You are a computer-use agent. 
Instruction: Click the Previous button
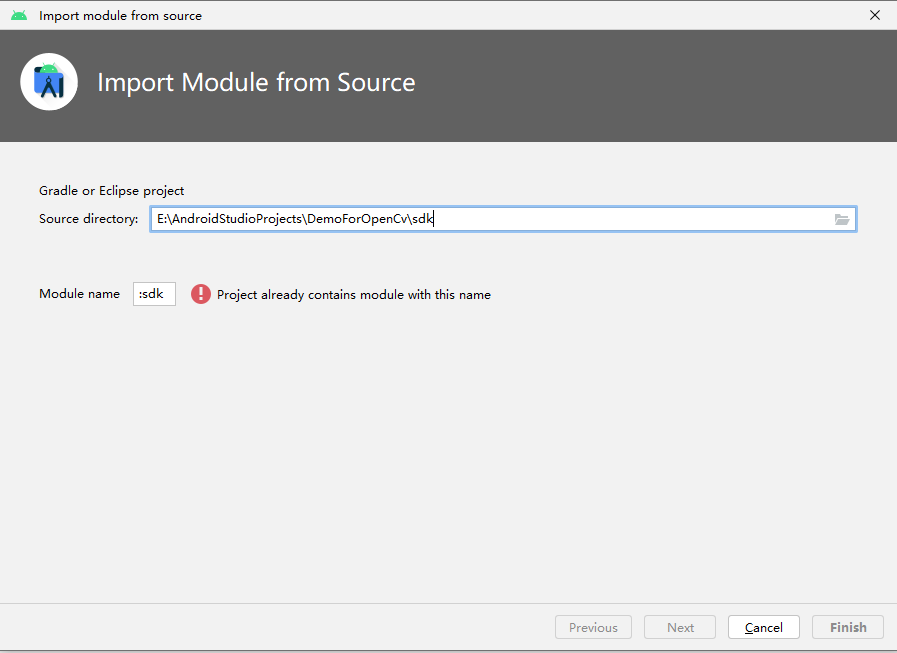pyautogui.click(x=593, y=627)
